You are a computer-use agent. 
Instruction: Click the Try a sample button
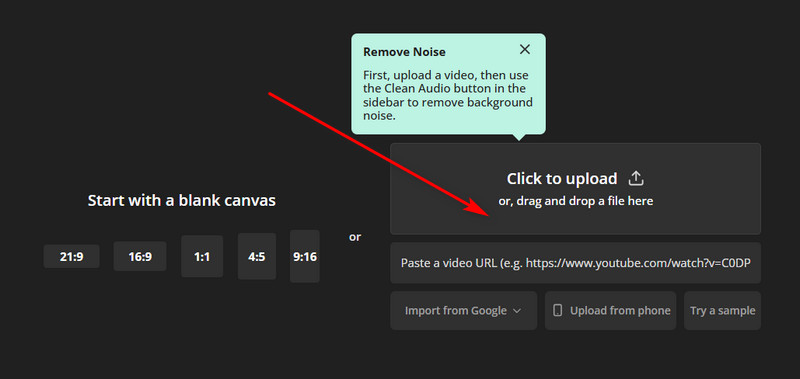point(722,311)
